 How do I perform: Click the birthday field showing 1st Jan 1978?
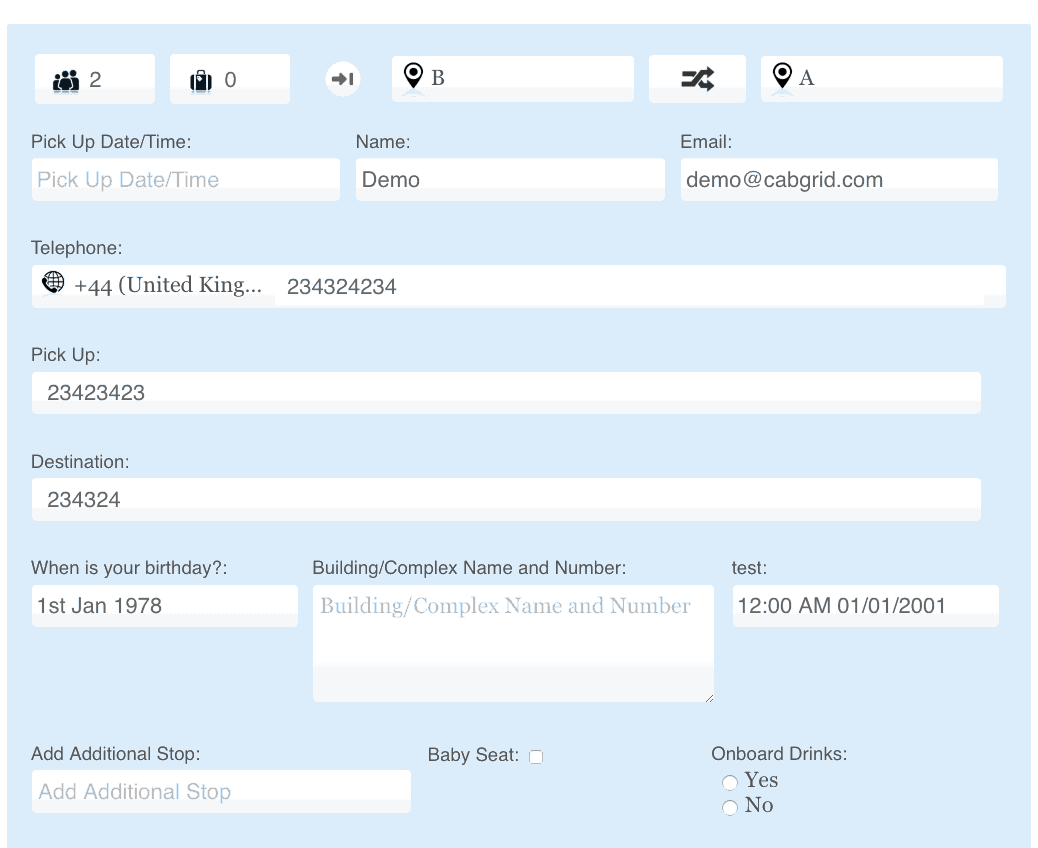click(x=165, y=606)
